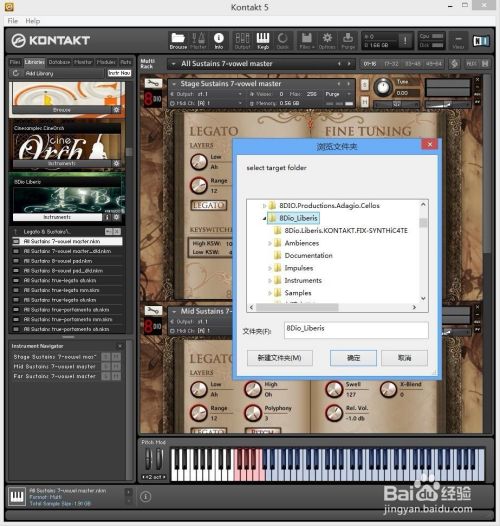Click the refresh libraries icon

point(16,73)
